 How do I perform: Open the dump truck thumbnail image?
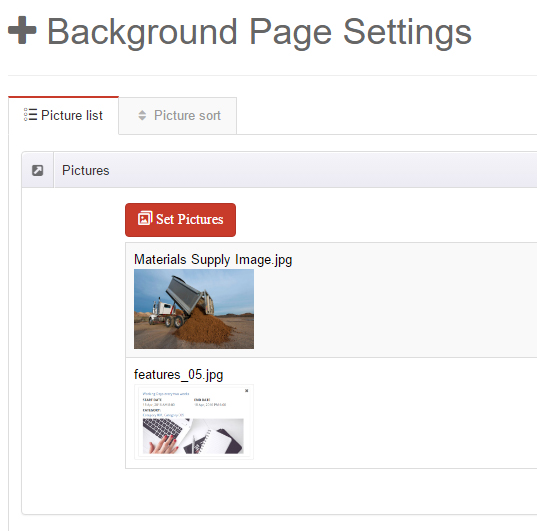tap(194, 309)
